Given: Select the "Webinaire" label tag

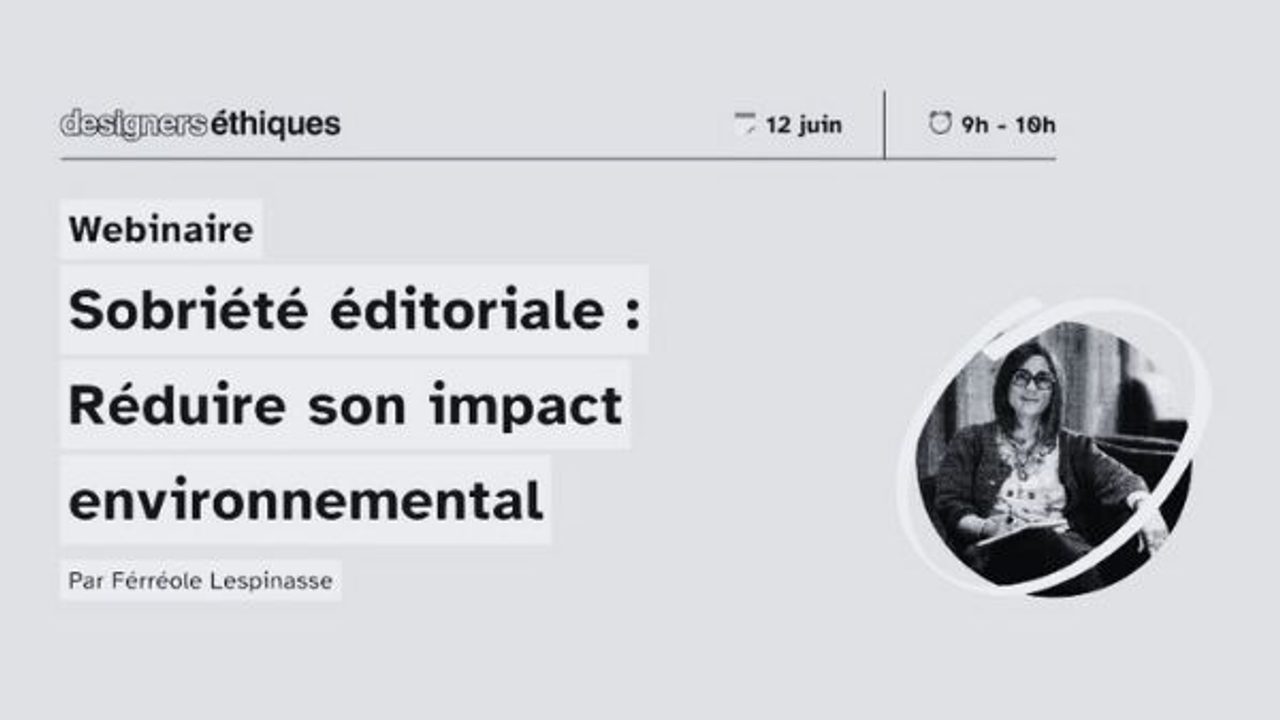Looking at the screenshot, I should point(161,230).
